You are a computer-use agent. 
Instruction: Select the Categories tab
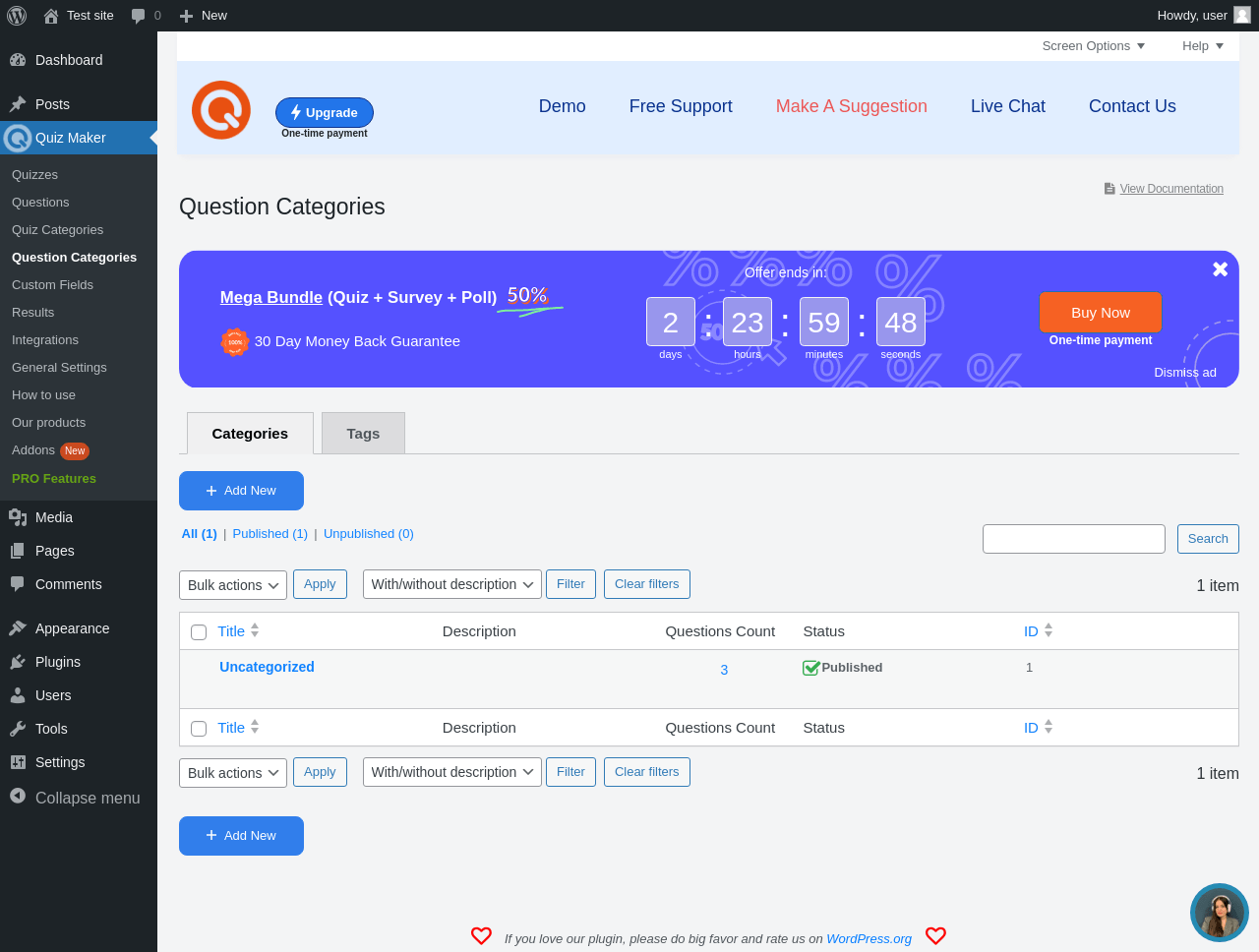click(250, 434)
